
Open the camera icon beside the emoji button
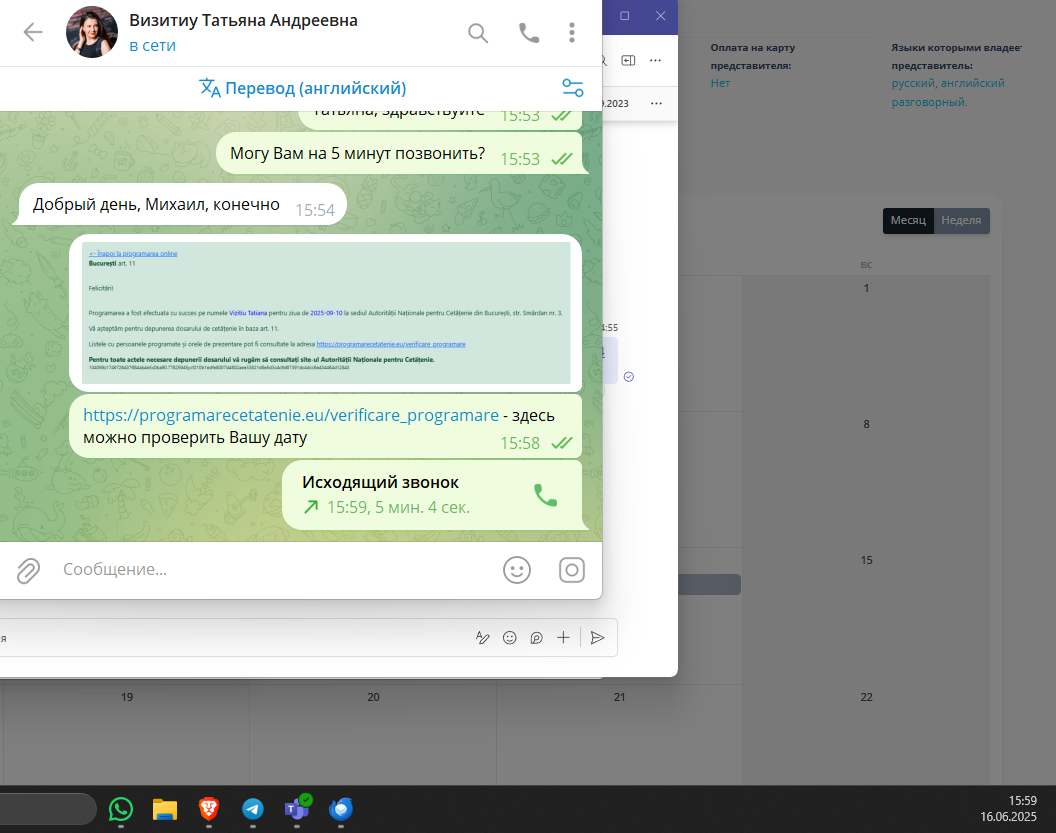[x=572, y=570]
